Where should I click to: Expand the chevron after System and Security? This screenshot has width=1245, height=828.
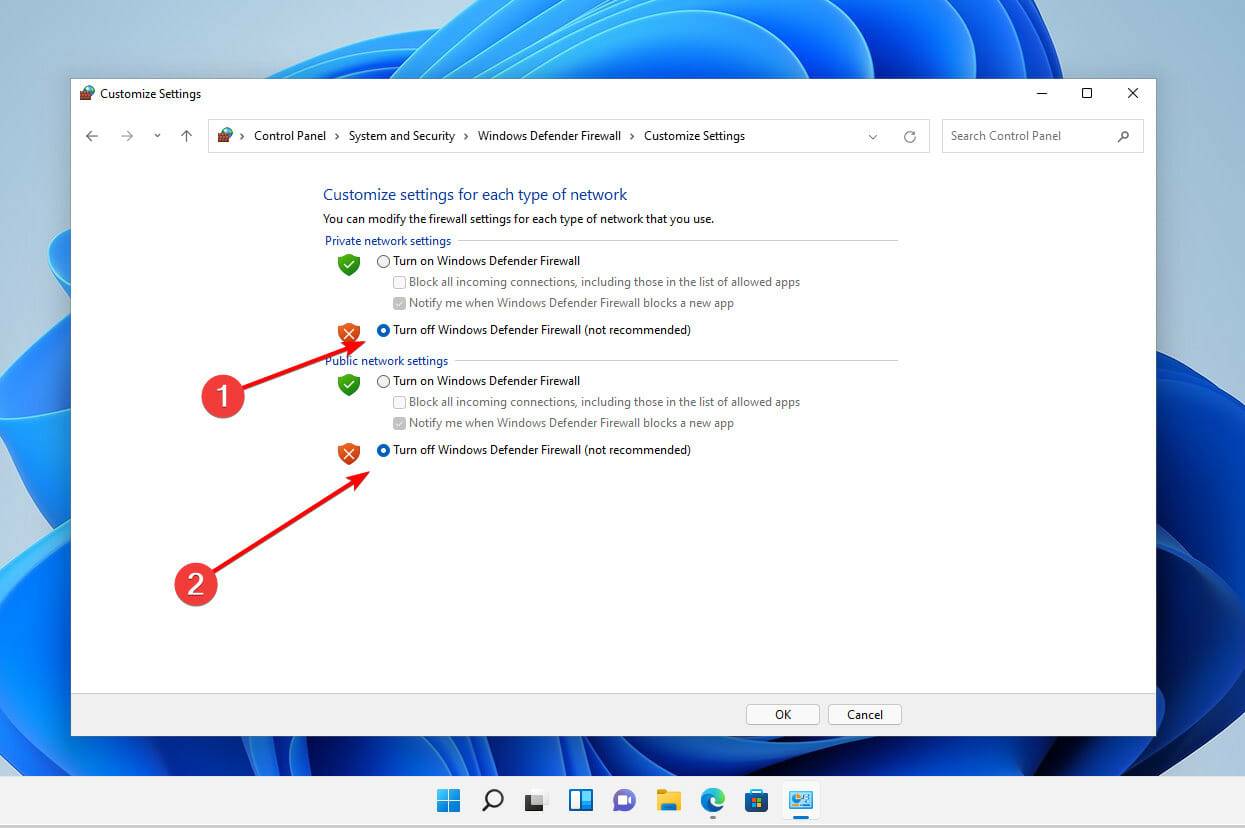(x=466, y=136)
